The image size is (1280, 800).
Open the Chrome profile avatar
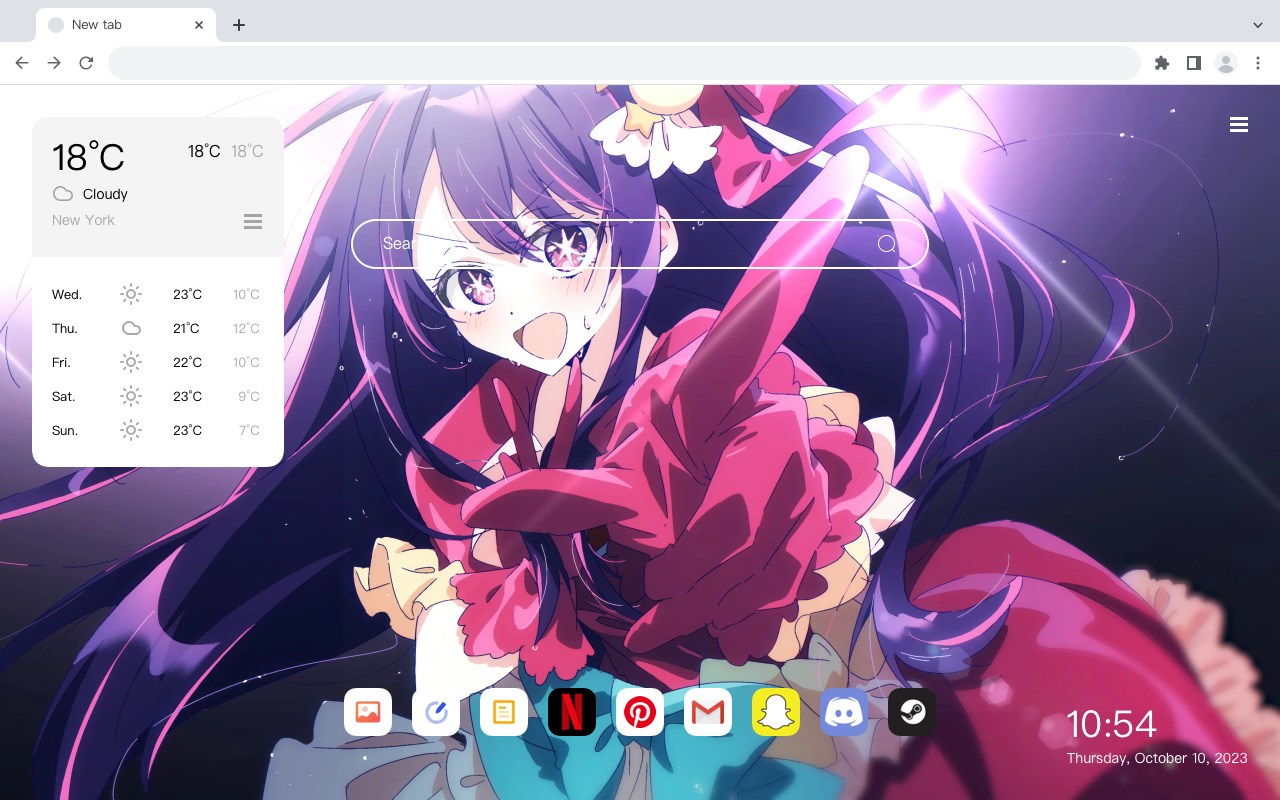coord(1226,63)
